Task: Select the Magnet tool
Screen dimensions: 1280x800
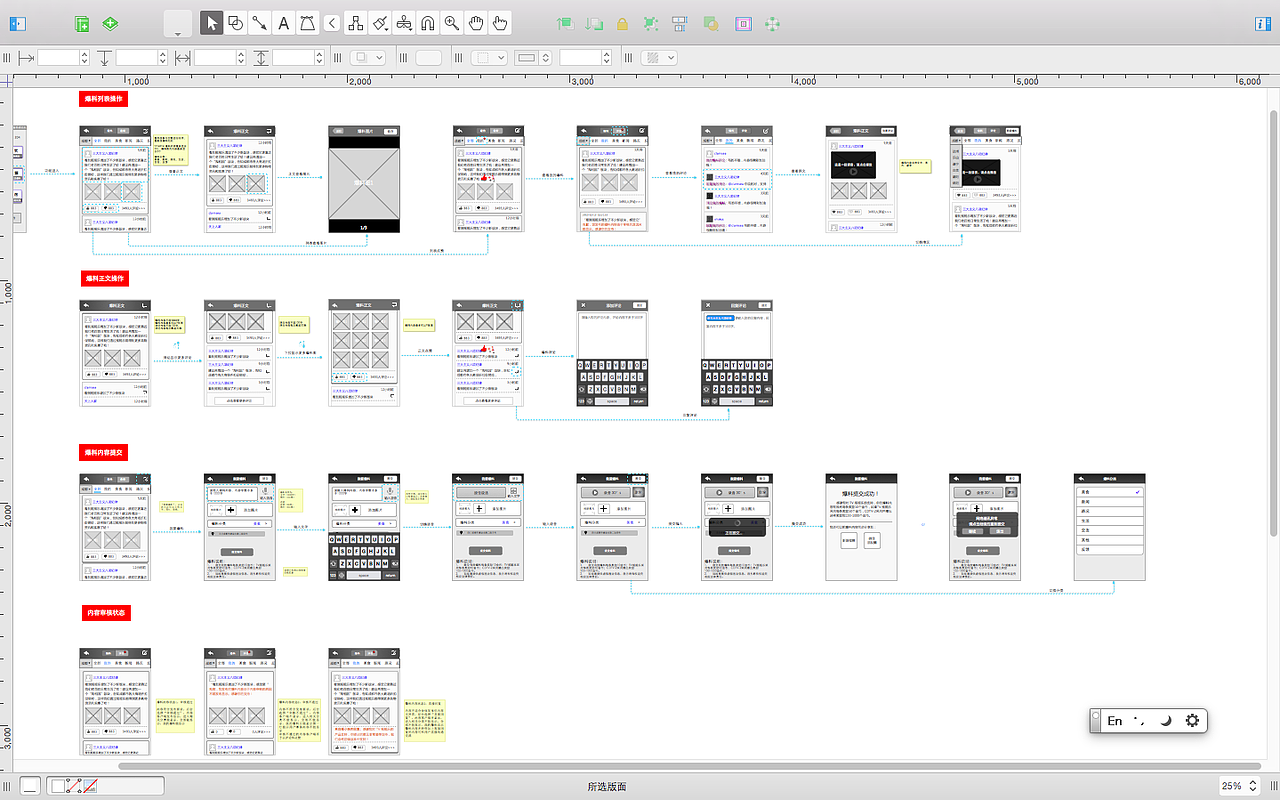Action: pyautogui.click(x=428, y=23)
